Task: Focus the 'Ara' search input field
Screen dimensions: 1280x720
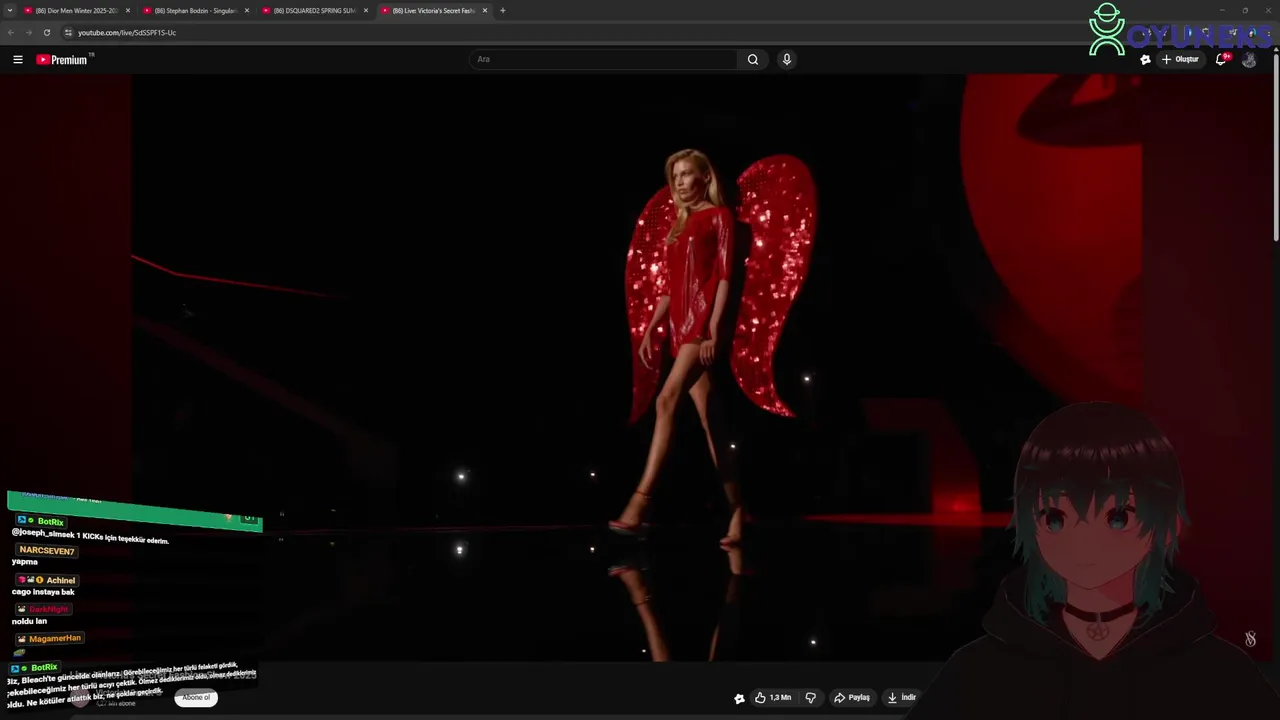Action: (604, 59)
